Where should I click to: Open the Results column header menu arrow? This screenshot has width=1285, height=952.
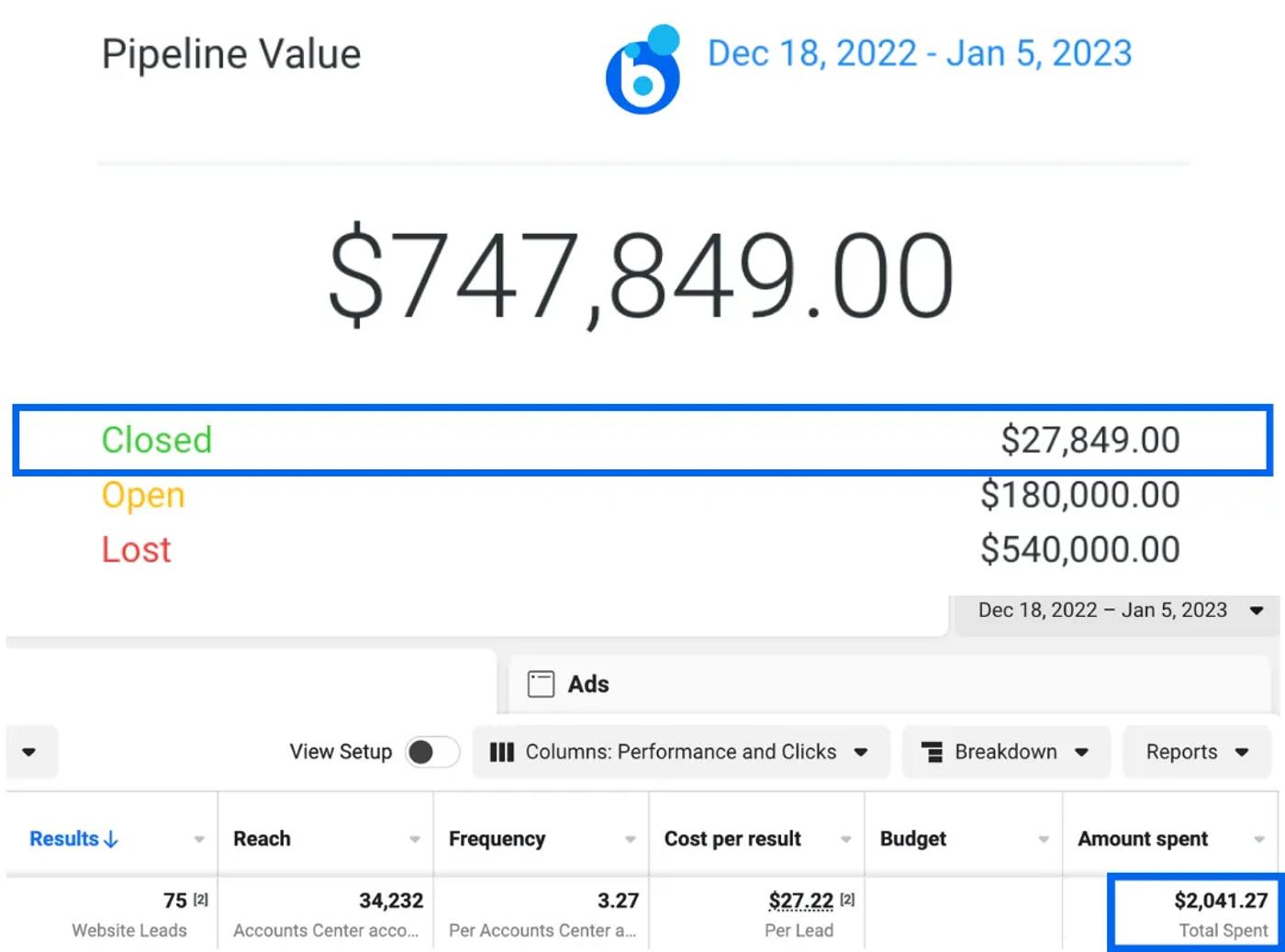[x=199, y=839]
